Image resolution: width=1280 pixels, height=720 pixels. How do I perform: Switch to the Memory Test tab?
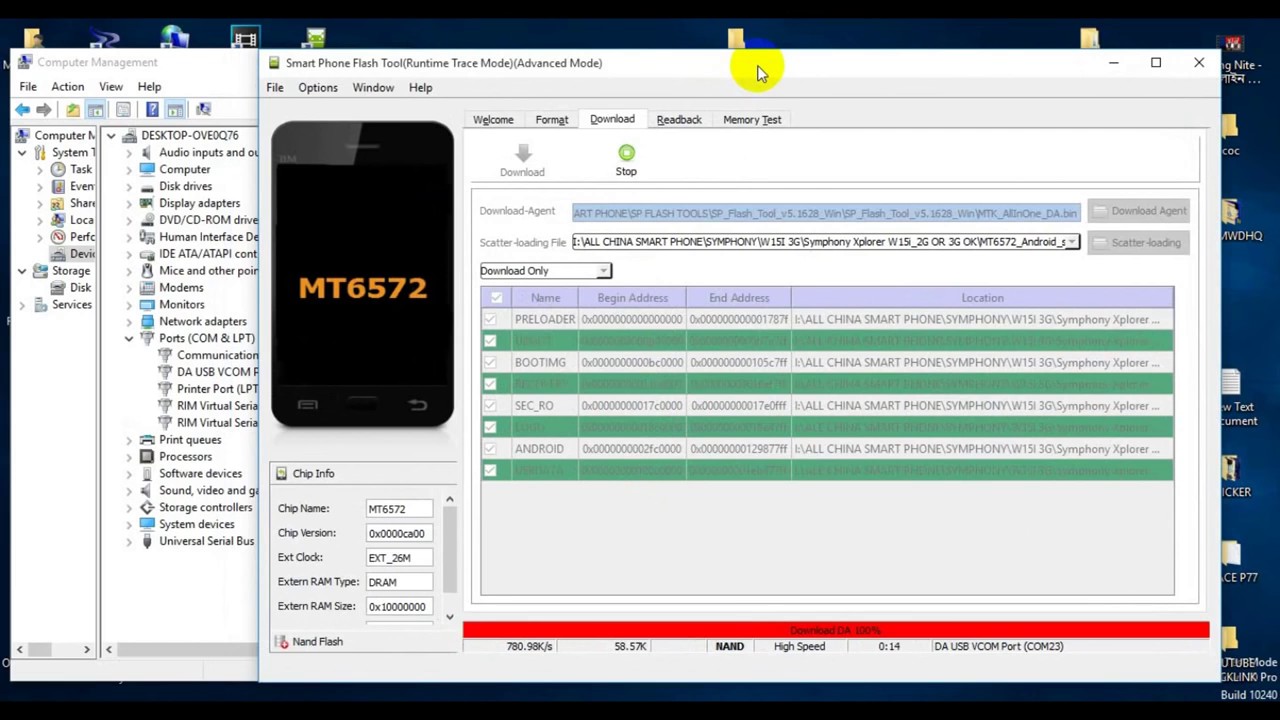pyautogui.click(x=752, y=119)
